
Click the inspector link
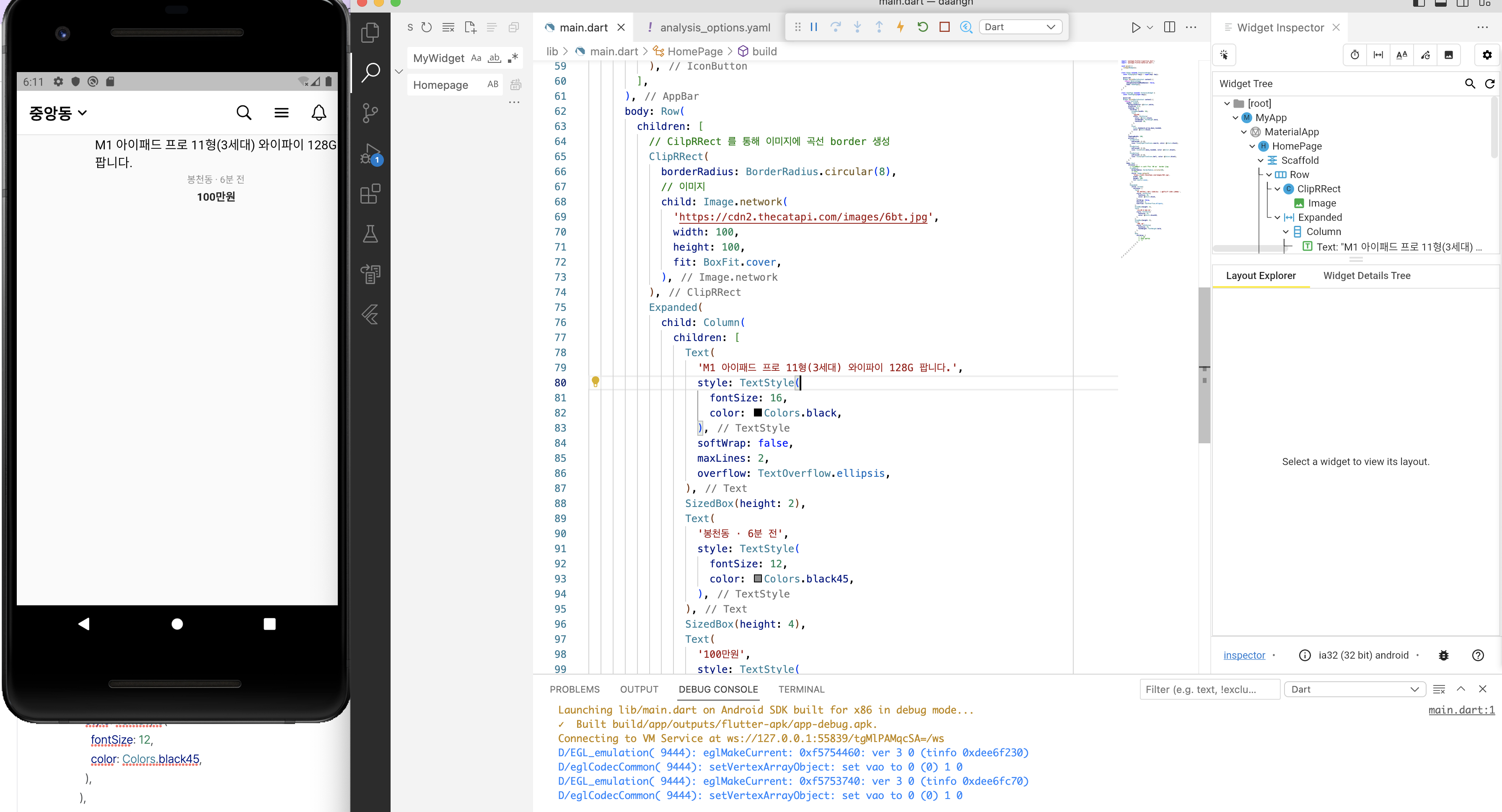pos(1244,656)
